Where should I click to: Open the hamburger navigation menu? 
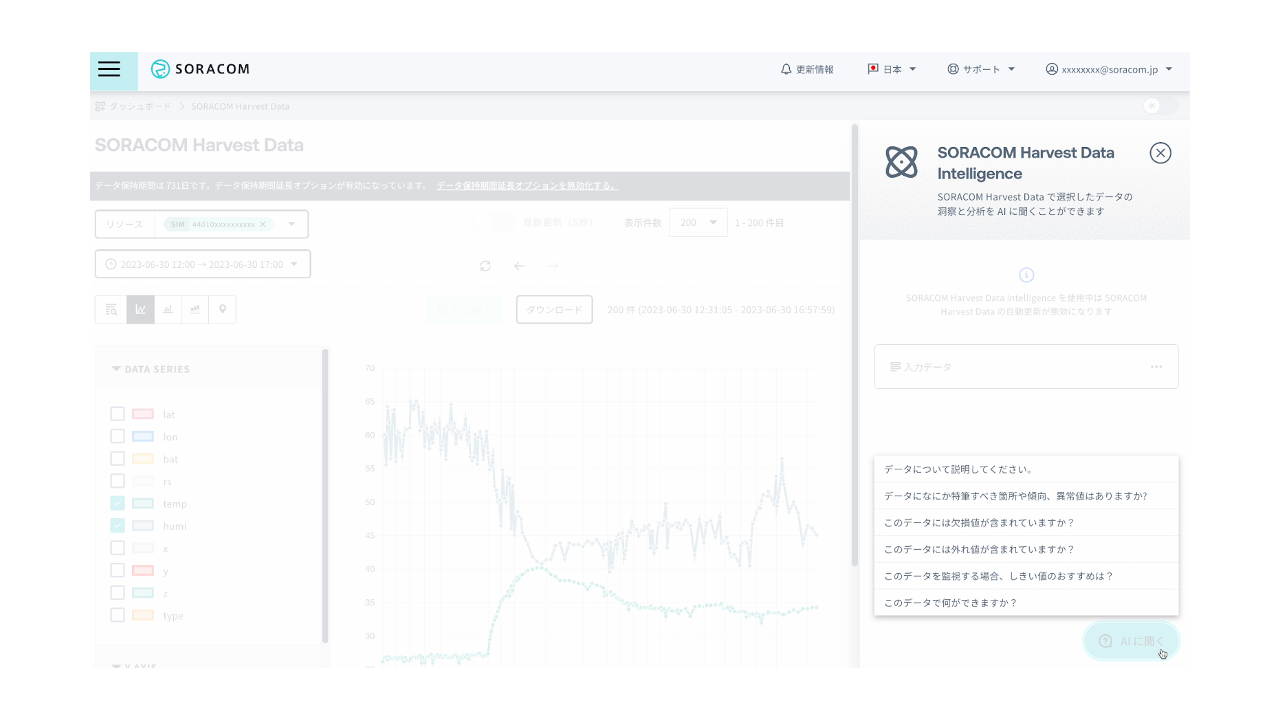[109, 70]
